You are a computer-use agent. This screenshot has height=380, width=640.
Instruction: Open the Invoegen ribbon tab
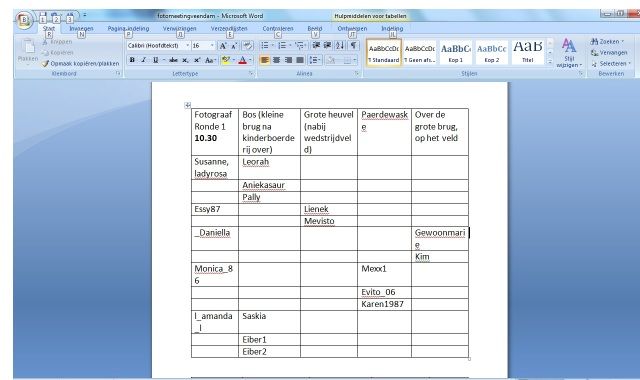pos(81,29)
